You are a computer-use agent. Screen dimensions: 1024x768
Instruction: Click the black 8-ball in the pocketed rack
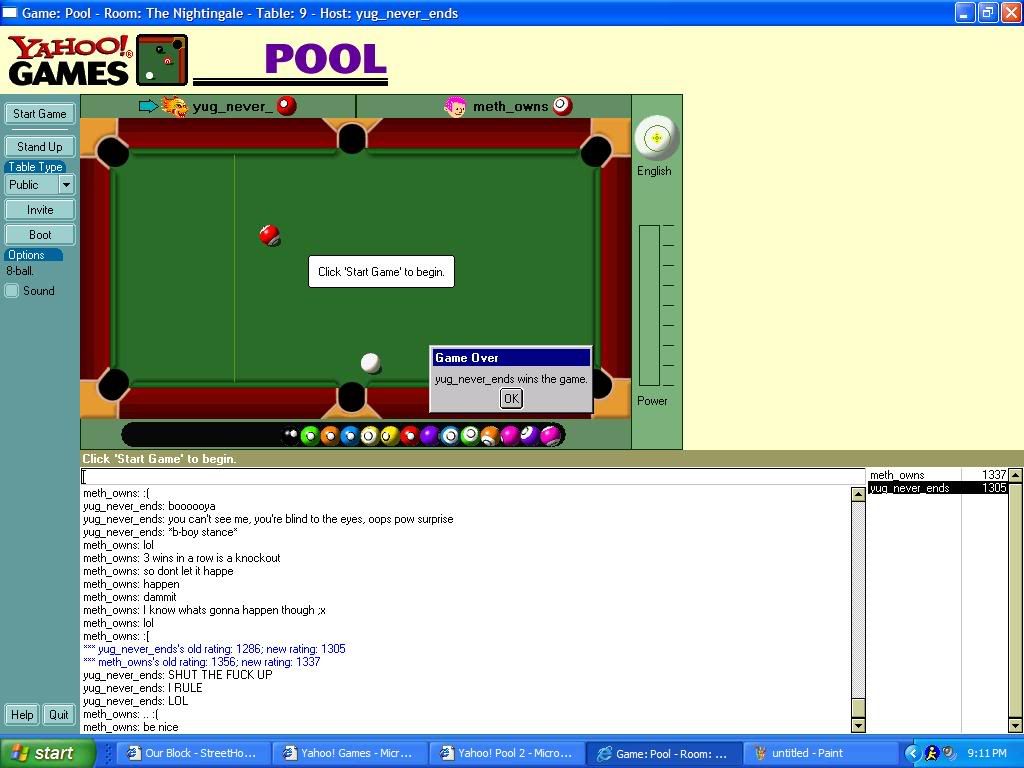(291, 436)
